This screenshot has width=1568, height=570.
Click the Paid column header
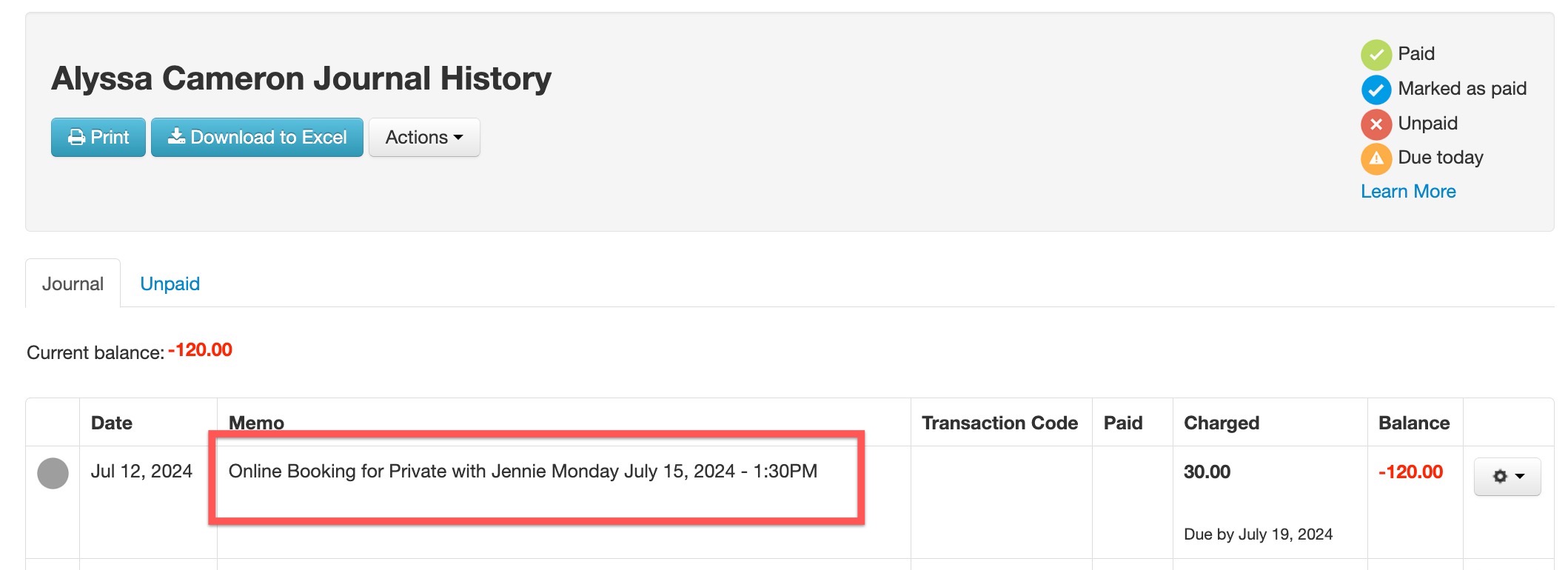click(x=1123, y=423)
